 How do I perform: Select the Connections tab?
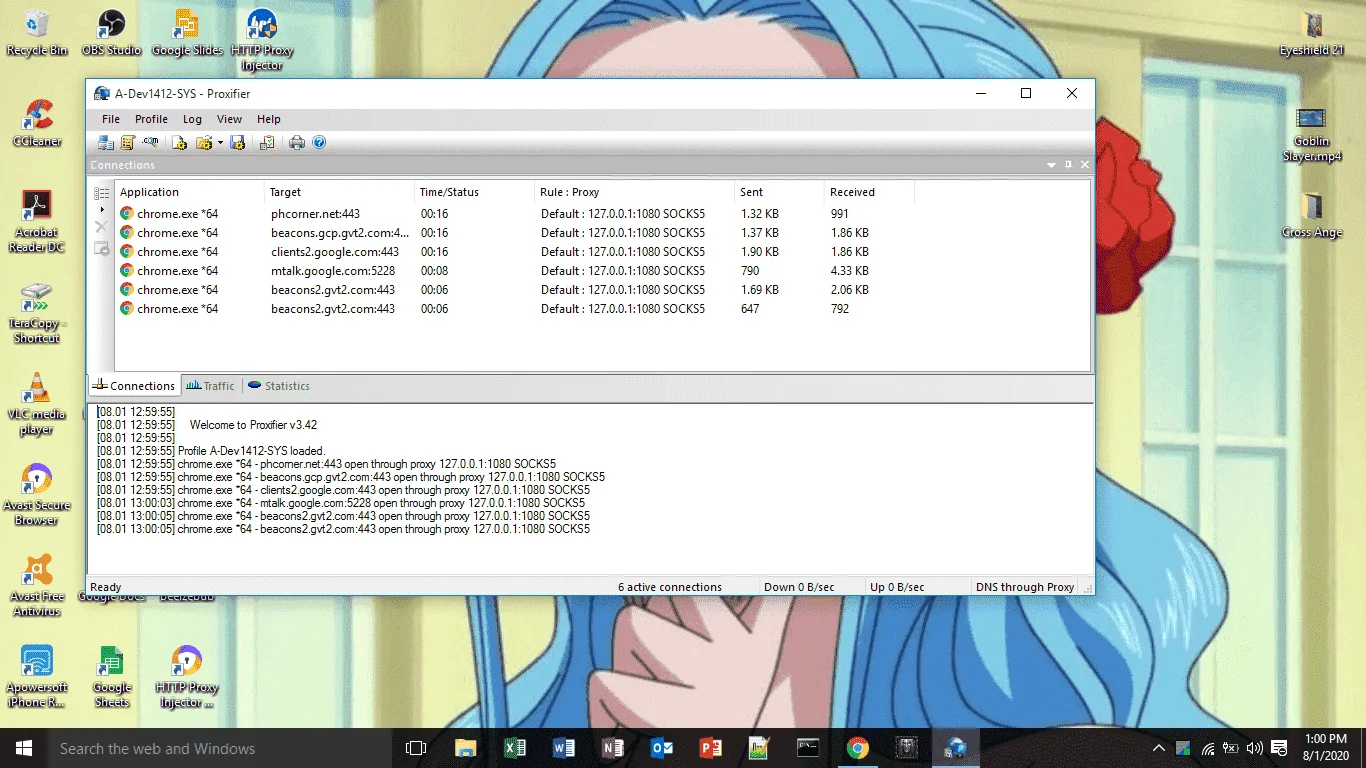click(x=134, y=386)
